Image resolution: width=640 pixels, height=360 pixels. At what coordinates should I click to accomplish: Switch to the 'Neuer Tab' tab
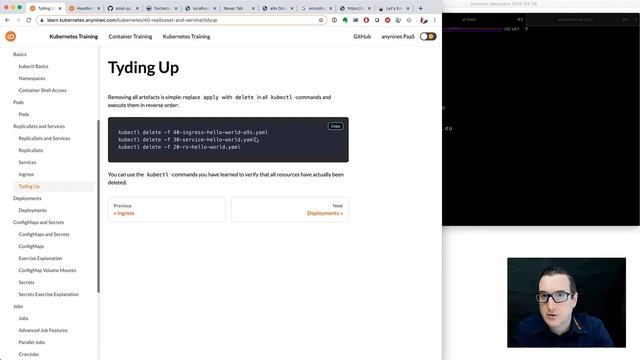238,8
